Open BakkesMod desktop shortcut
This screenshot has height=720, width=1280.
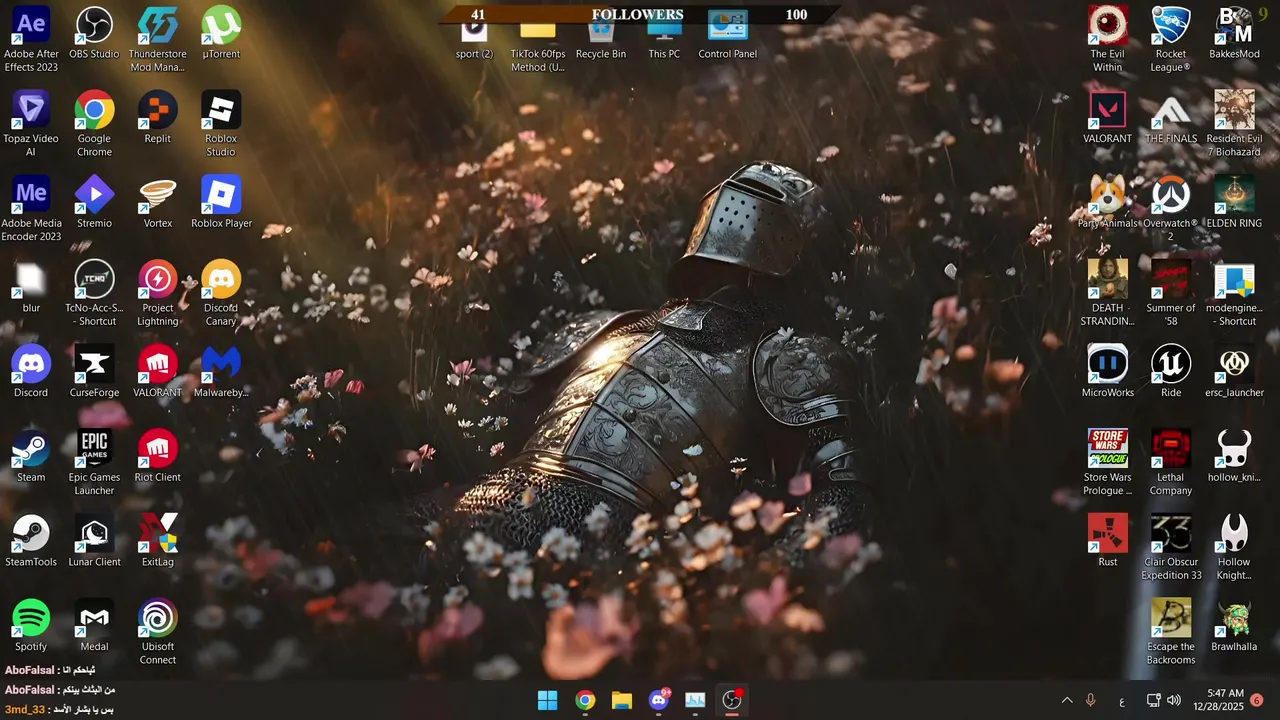[1234, 33]
